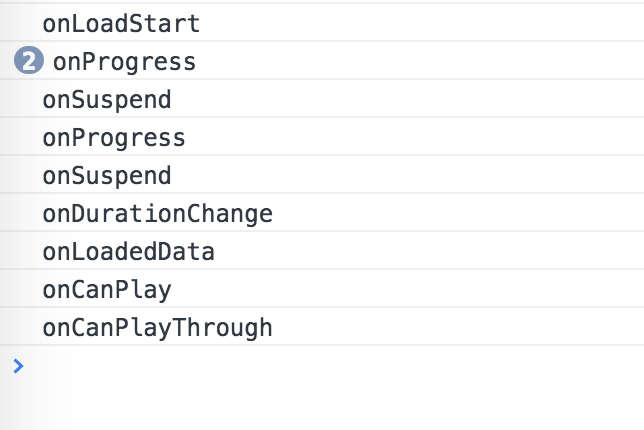Image resolution: width=644 pixels, height=430 pixels.
Task: Select the onCanPlay log message
Action: coord(107,290)
